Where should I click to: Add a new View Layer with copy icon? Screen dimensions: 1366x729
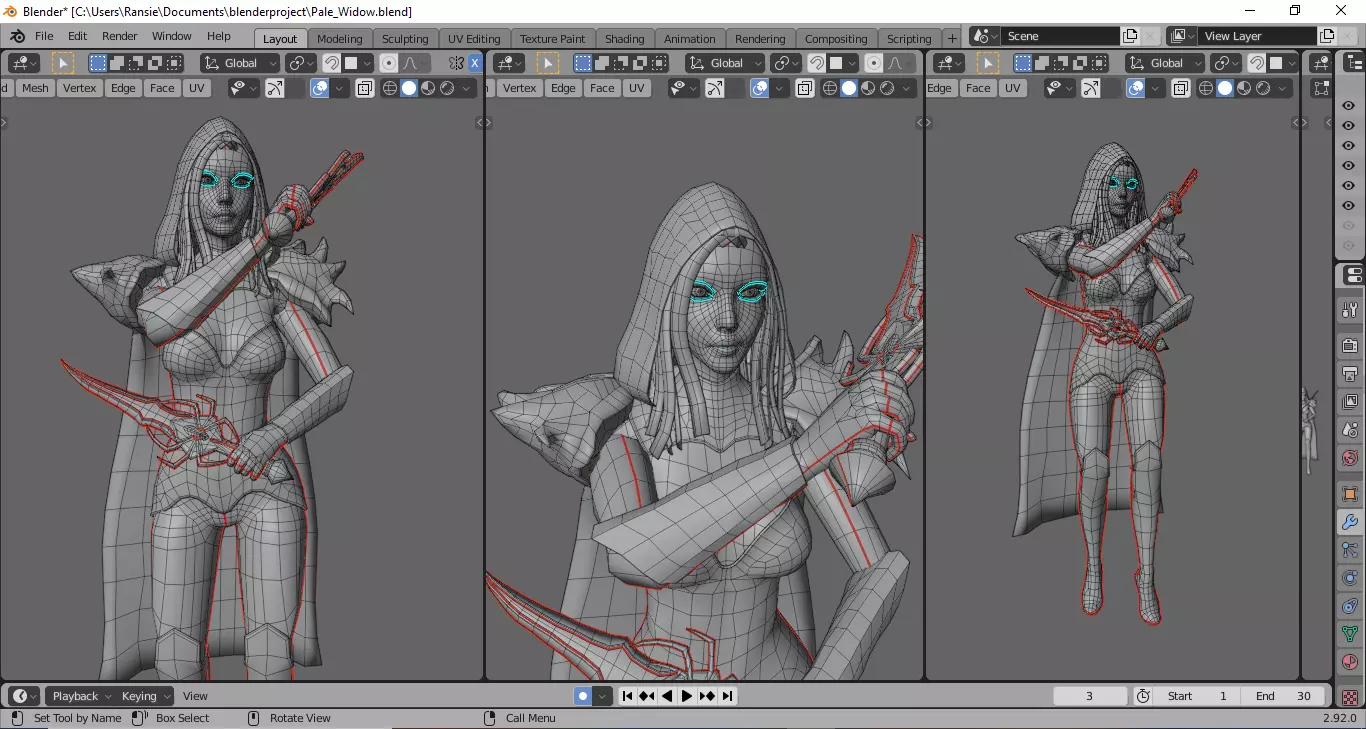[1327, 36]
